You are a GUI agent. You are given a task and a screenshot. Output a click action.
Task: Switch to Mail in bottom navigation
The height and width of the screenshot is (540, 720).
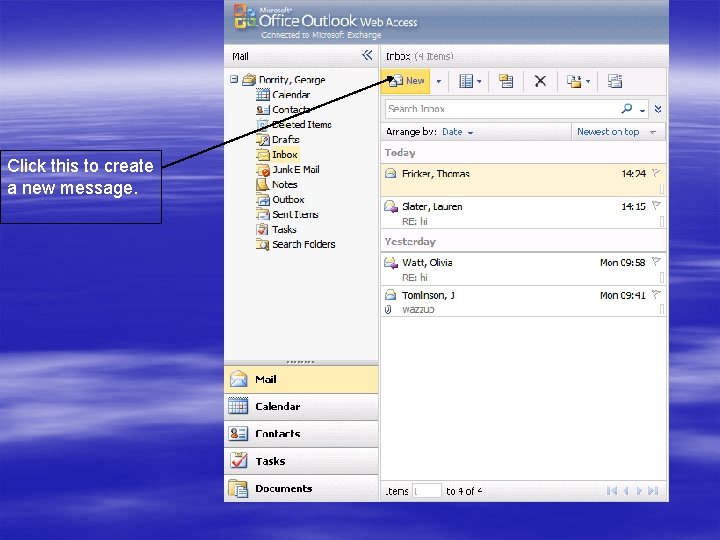tap(301, 379)
